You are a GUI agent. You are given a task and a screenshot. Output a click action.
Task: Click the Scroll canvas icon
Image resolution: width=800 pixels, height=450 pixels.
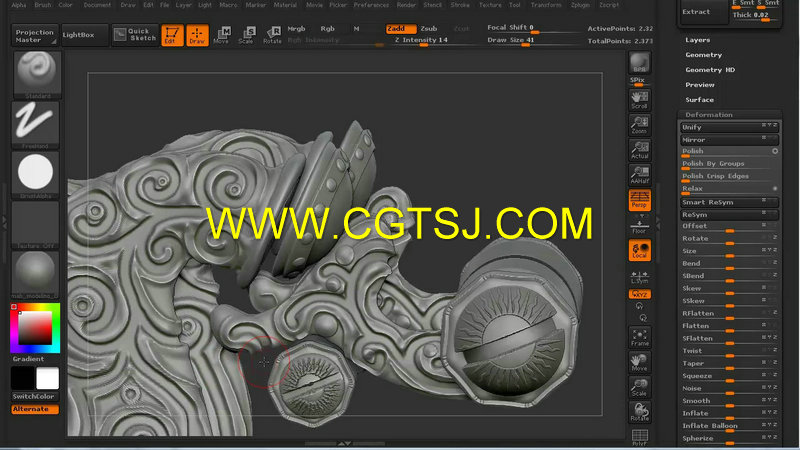(639, 100)
